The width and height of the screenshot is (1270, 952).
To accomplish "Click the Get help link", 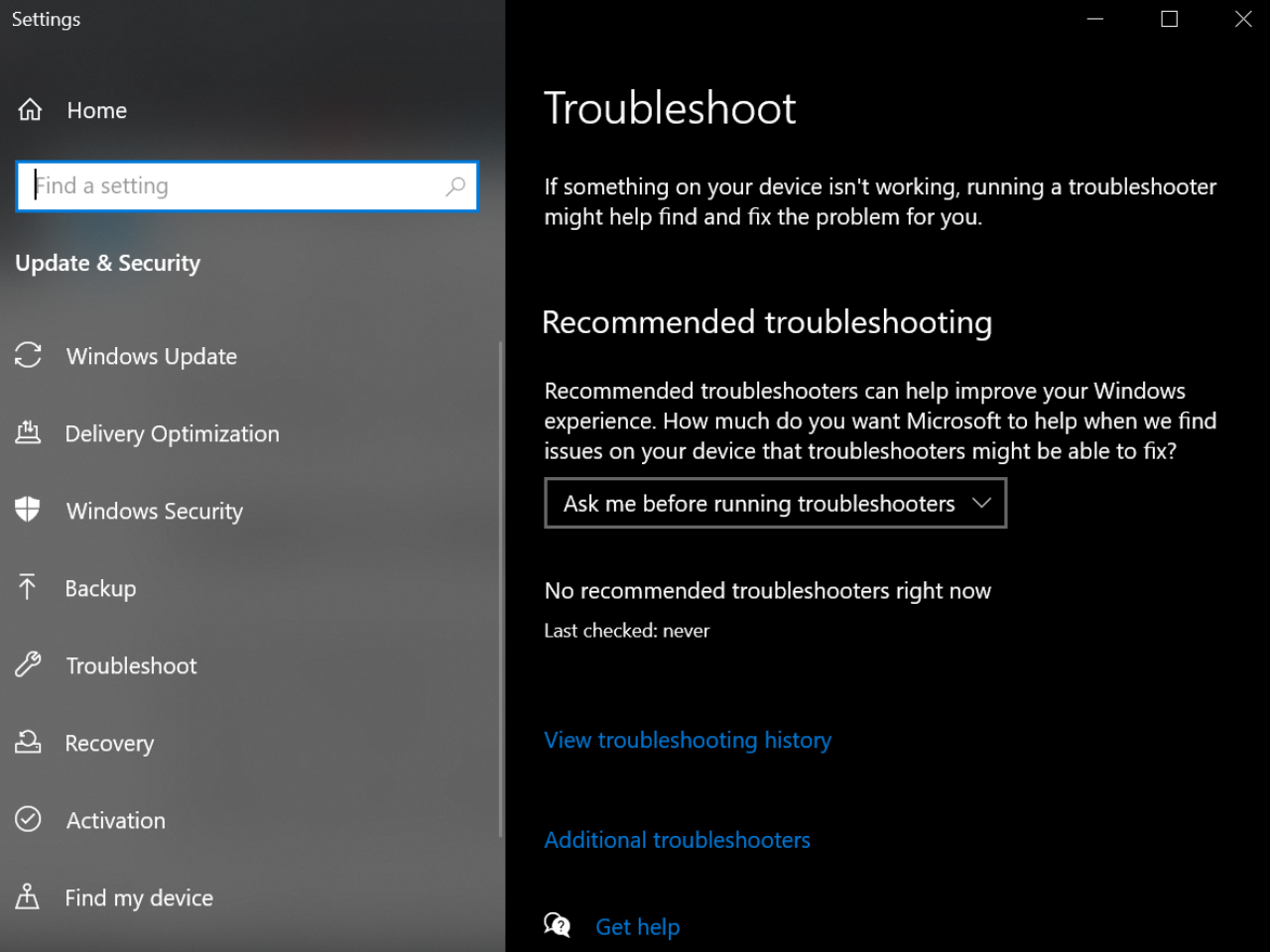I will tap(637, 926).
